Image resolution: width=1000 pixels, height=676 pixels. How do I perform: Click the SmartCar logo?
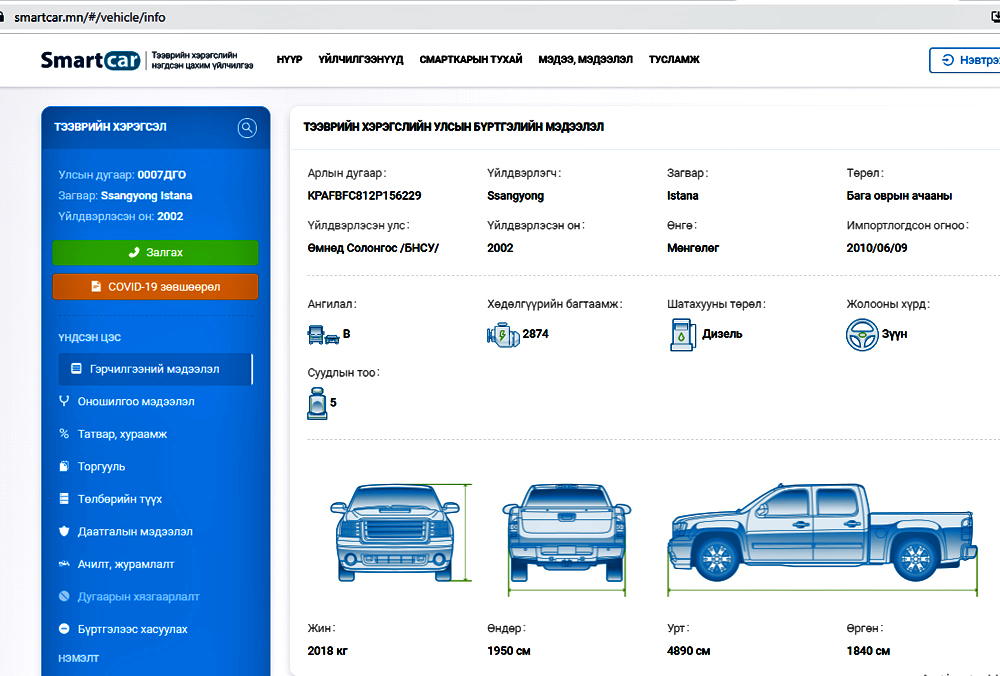click(90, 60)
